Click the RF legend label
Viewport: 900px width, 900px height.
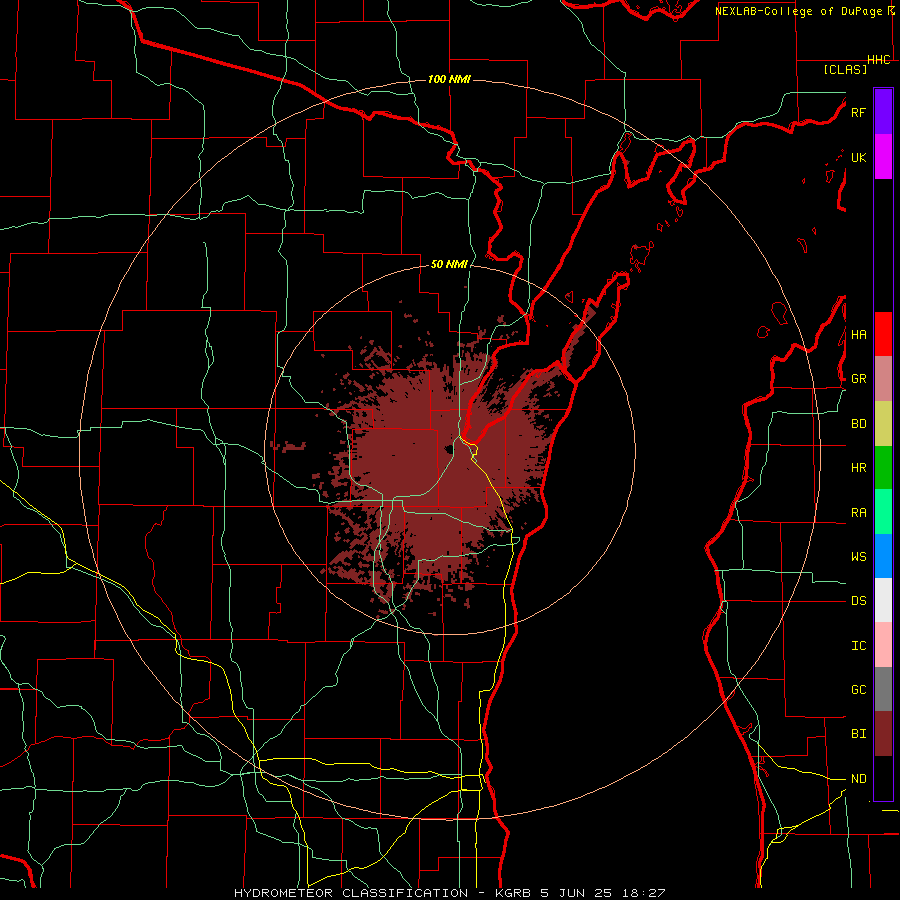pyautogui.click(x=858, y=112)
